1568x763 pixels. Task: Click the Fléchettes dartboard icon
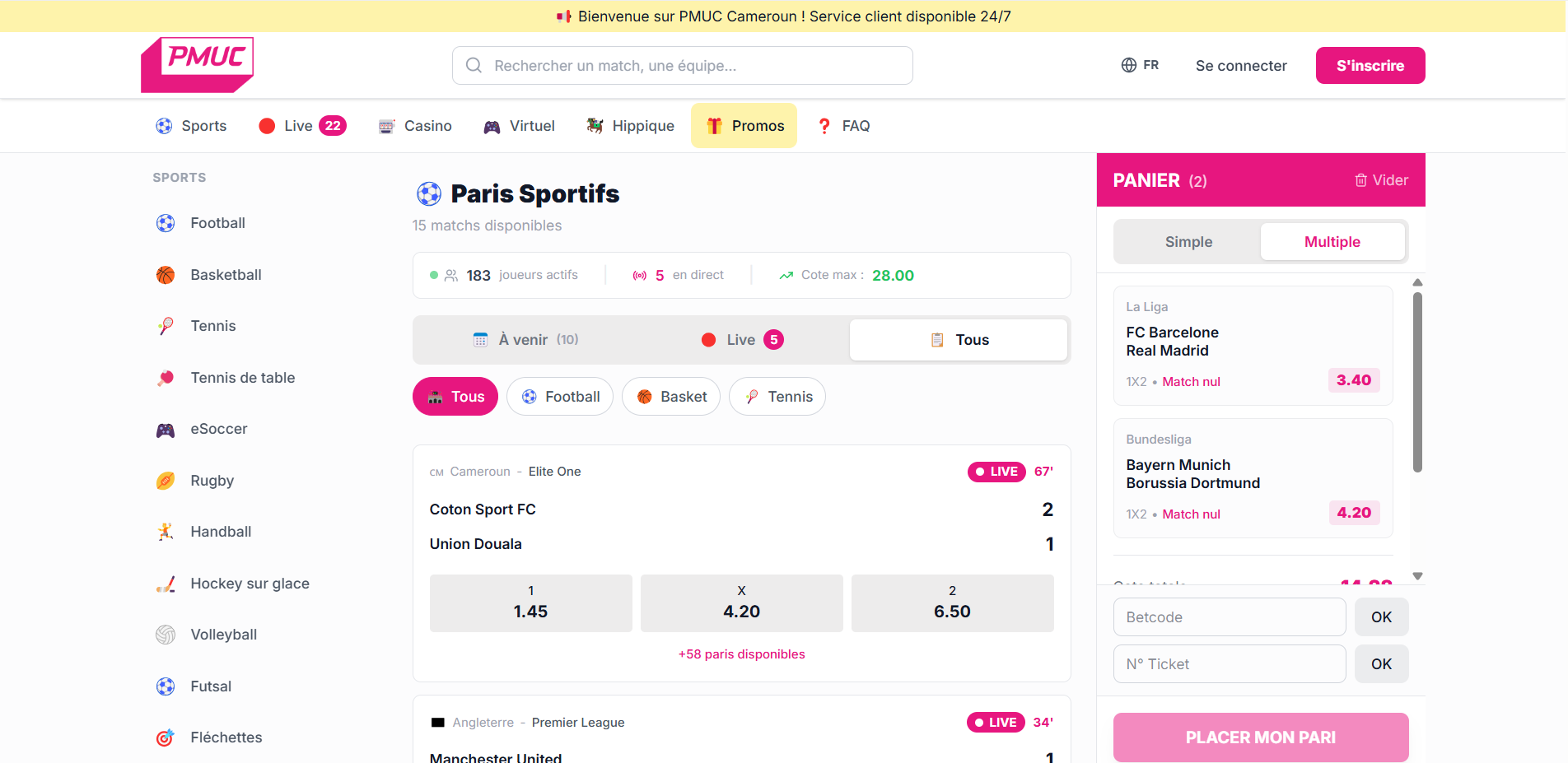click(166, 737)
